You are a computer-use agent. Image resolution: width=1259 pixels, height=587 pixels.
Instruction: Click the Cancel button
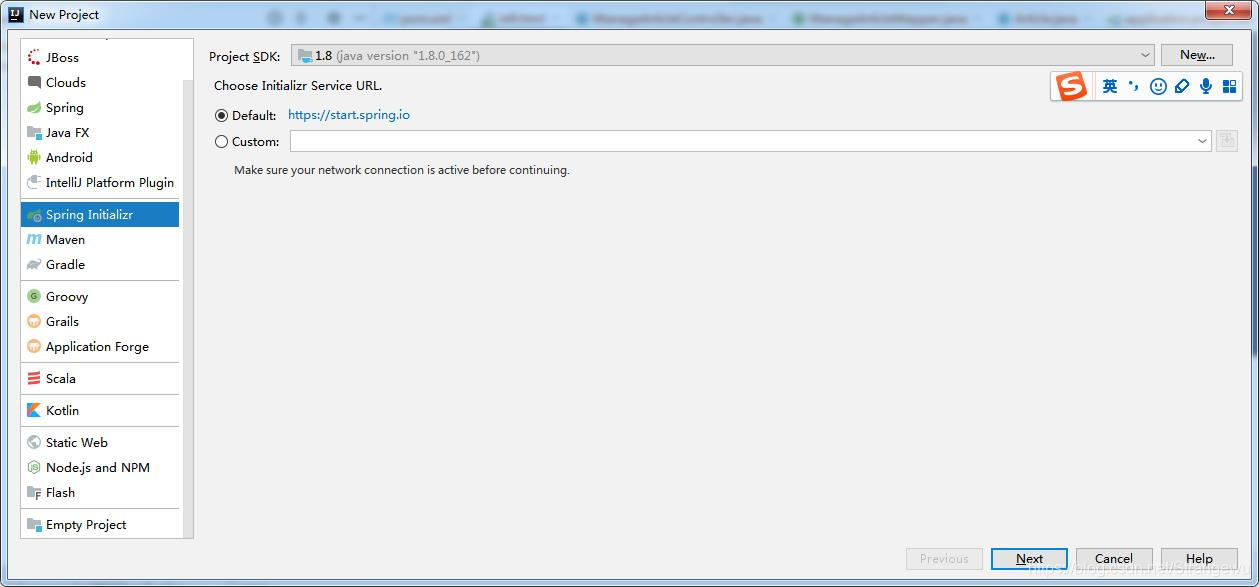pyautogui.click(x=1114, y=559)
